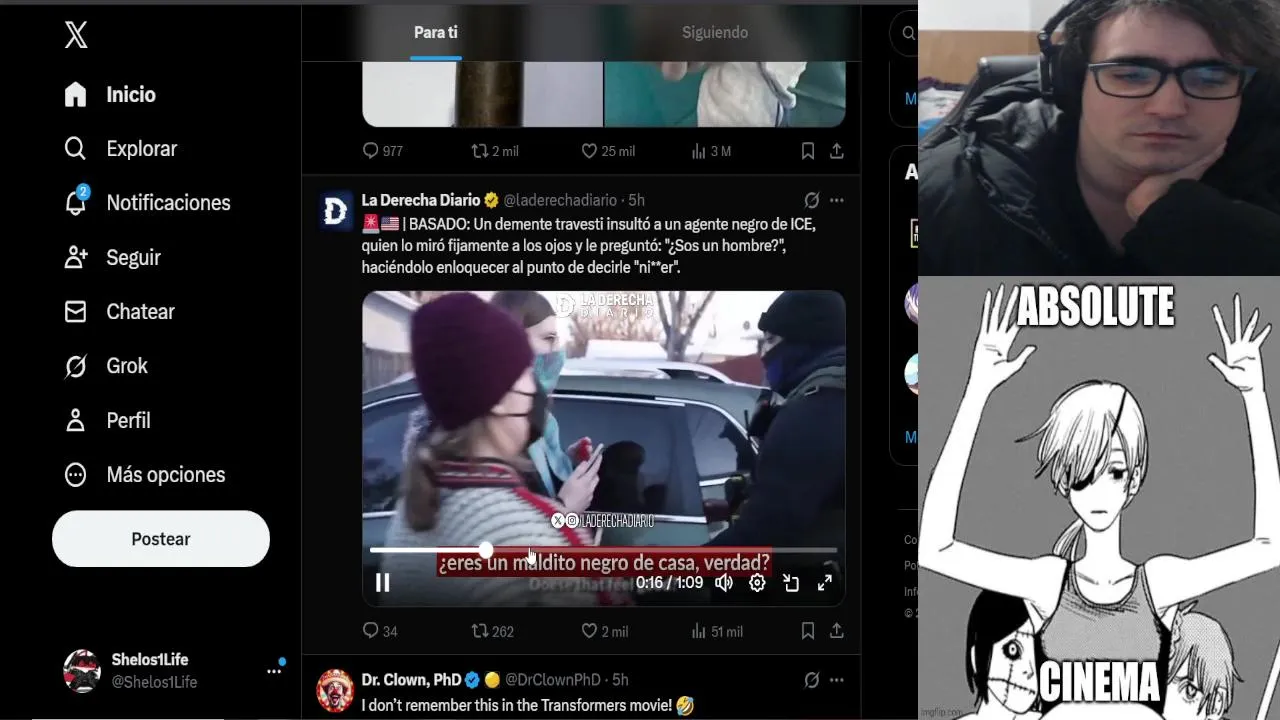The image size is (1280, 720).
Task: View analytics showing 3 M views
Action: click(x=711, y=151)
